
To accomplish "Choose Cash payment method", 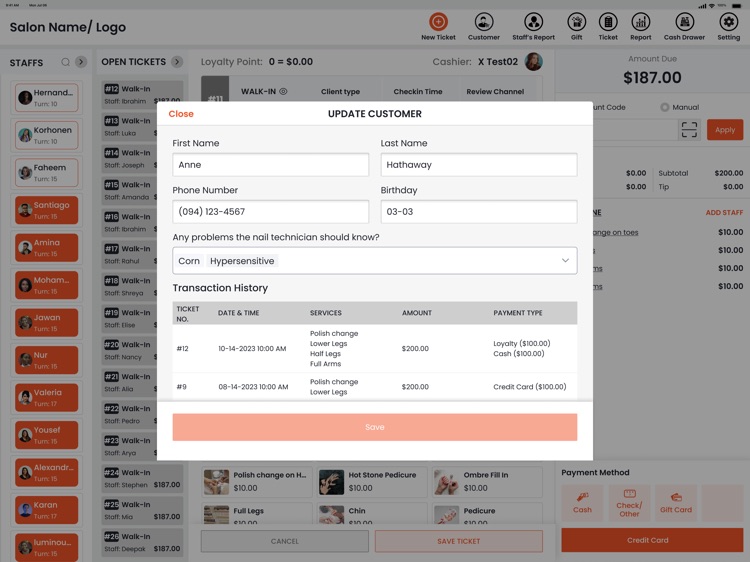I will pyautogui.click(x=582, y=503).
